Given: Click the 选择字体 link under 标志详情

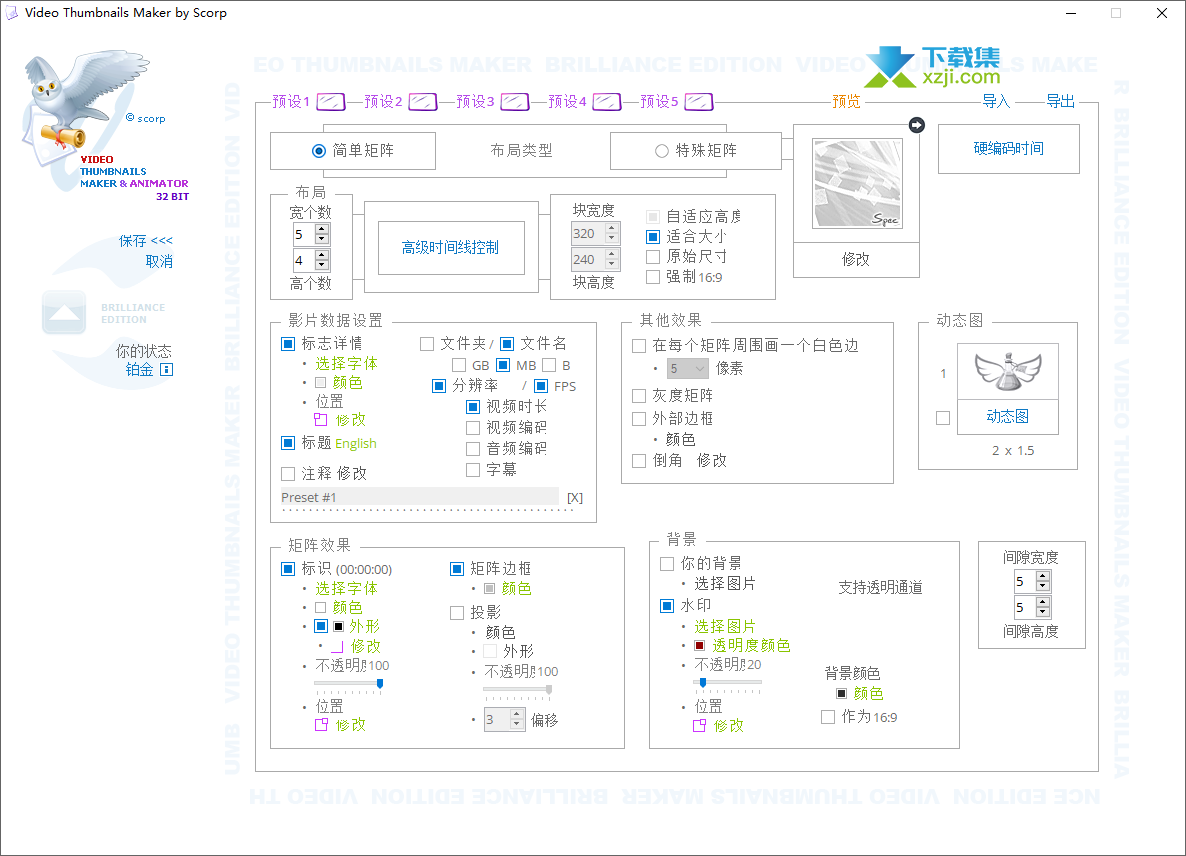Looking at the screenshot, I should click(x=346, y=364).
